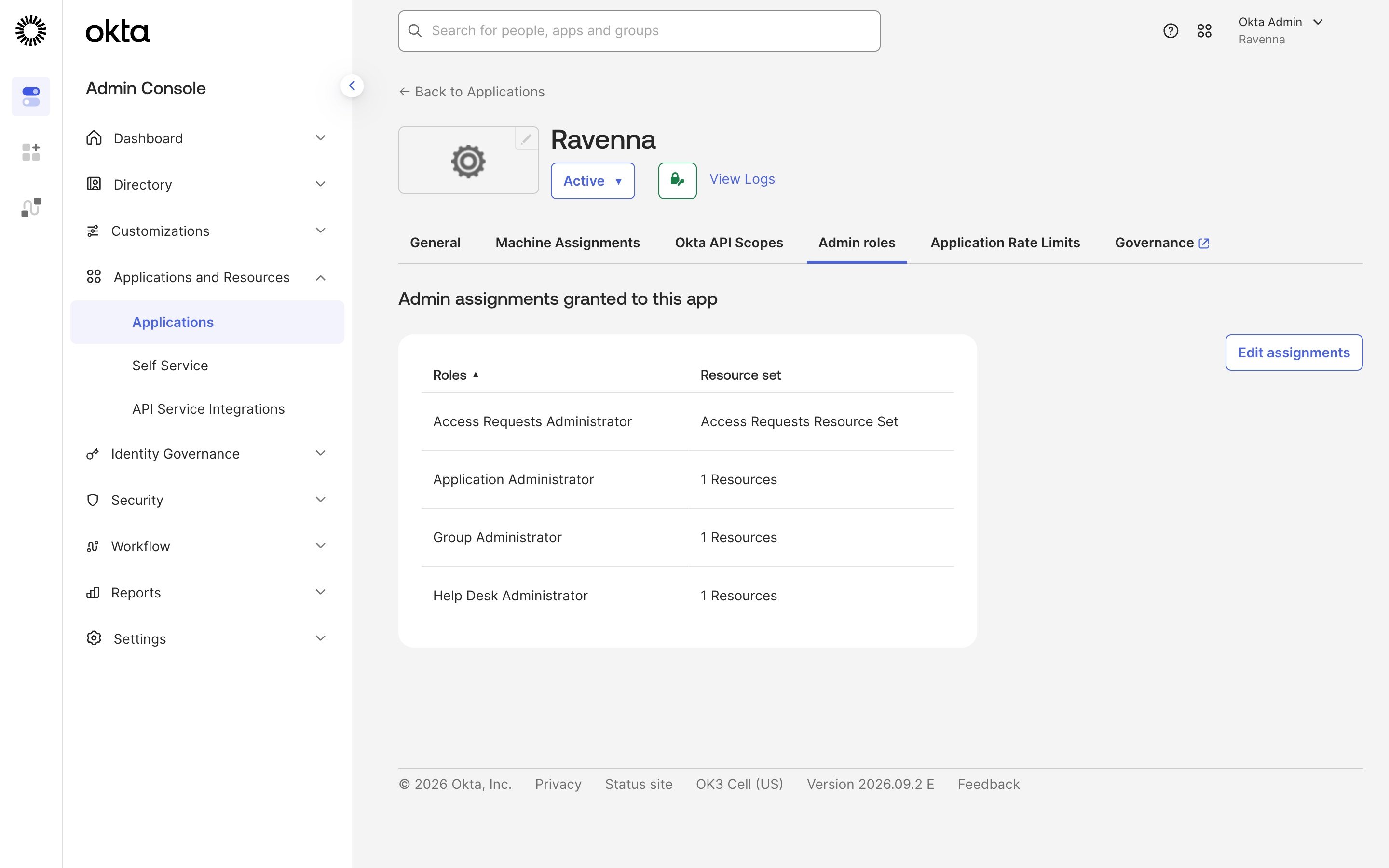Open the help question mark icon

pyautogui.click(x=1171, y=31)
